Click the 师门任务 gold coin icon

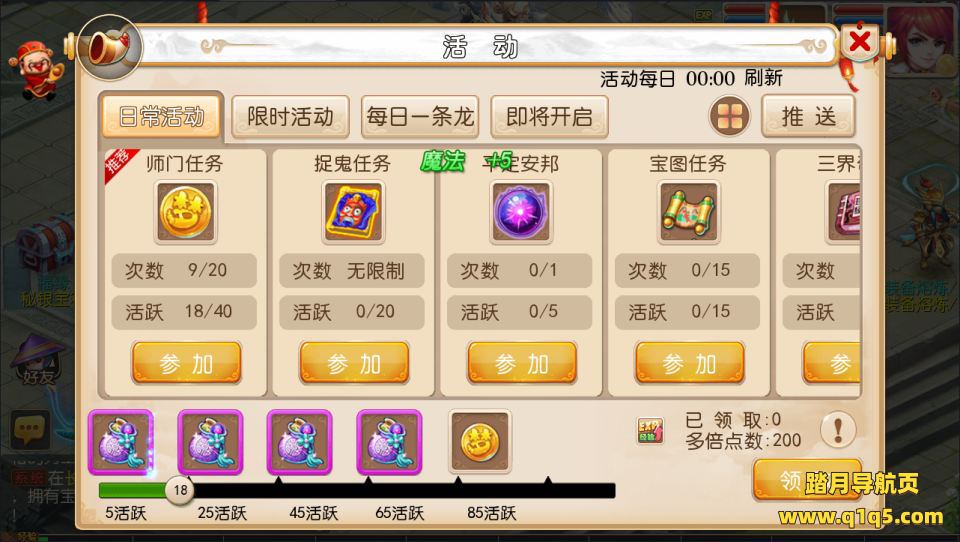(x=186, y=213)
